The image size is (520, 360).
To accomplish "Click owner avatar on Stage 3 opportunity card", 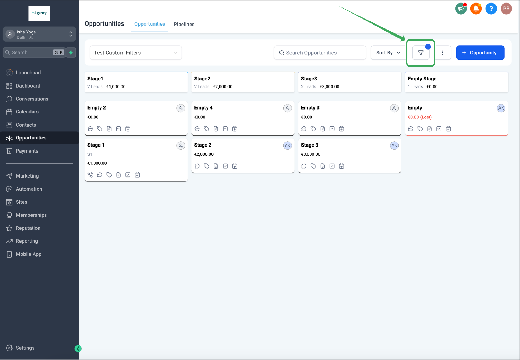I will click(394, 145).
